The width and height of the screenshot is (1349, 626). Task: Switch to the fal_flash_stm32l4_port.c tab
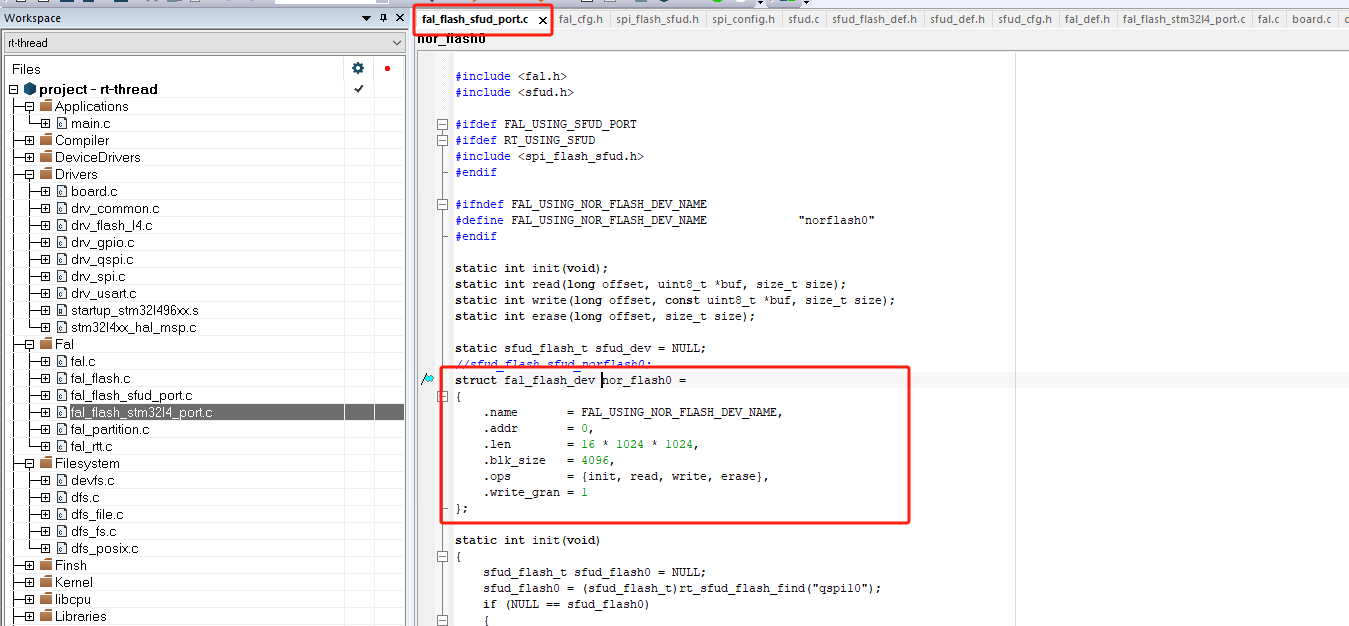[1184, 19]
